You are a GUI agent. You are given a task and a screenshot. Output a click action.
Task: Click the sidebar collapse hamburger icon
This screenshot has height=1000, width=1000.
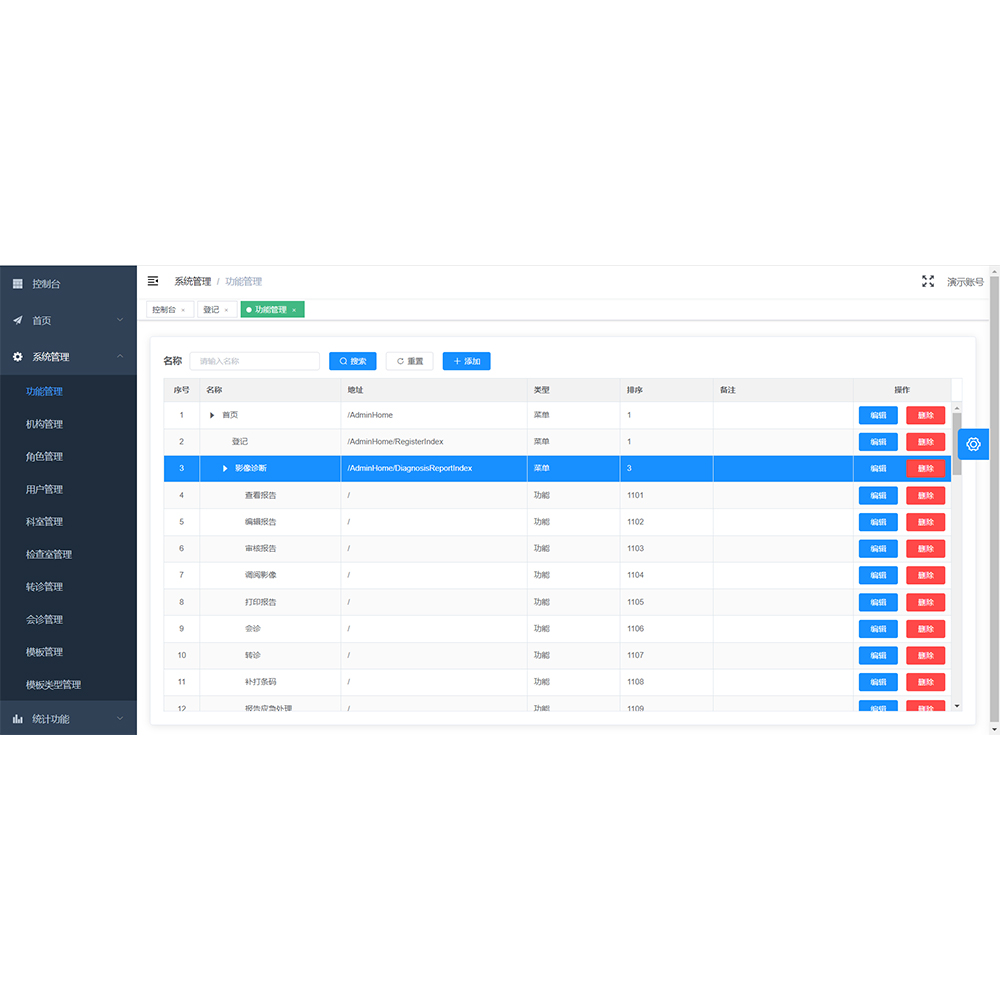coord(153,281)
